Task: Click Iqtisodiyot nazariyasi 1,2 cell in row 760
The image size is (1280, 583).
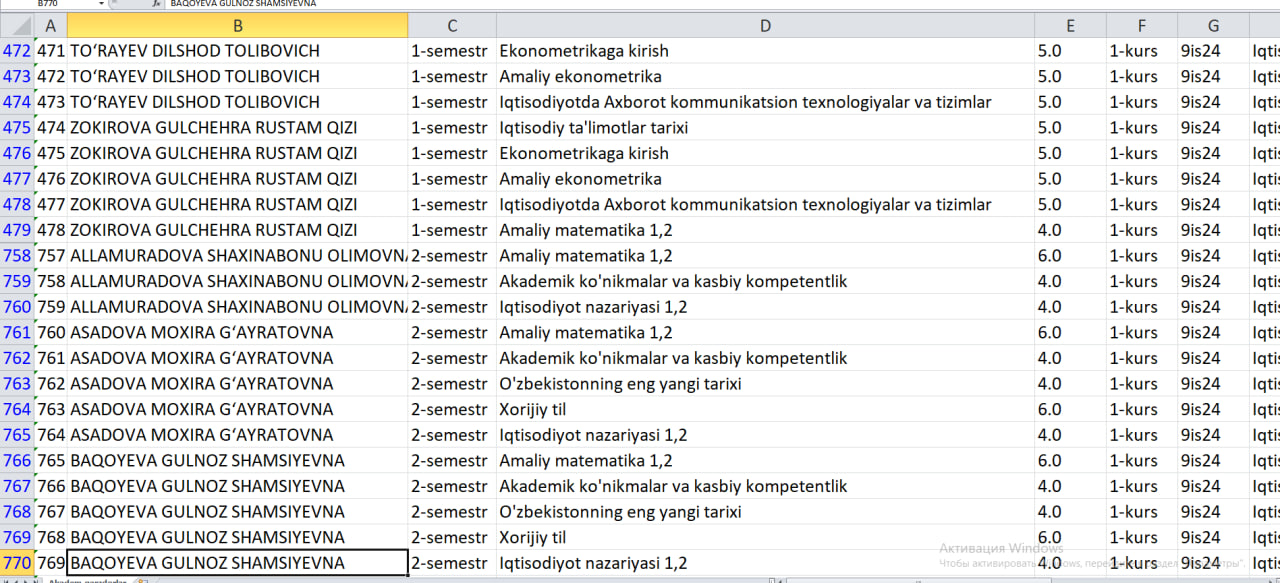Action: [765, 307]
